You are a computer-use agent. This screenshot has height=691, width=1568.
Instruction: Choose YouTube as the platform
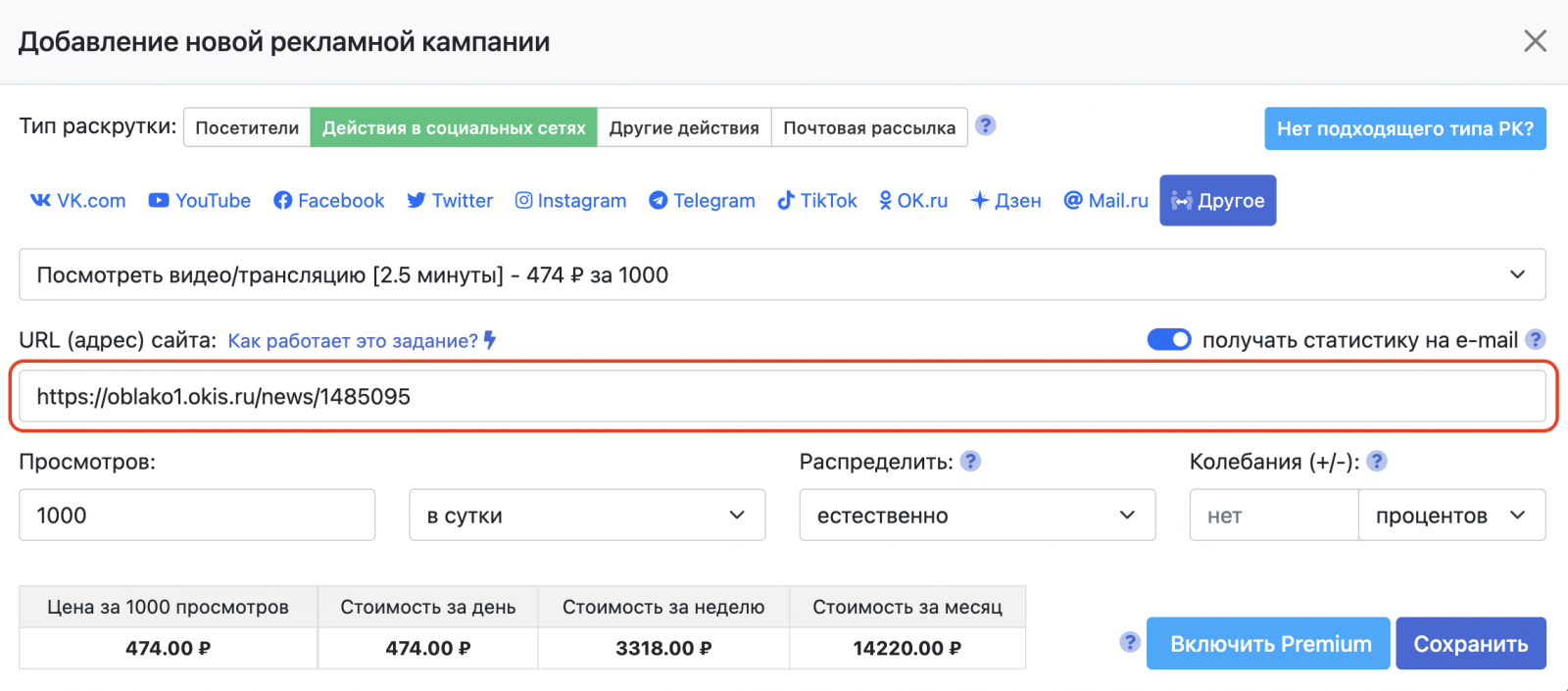coord(200,201)
